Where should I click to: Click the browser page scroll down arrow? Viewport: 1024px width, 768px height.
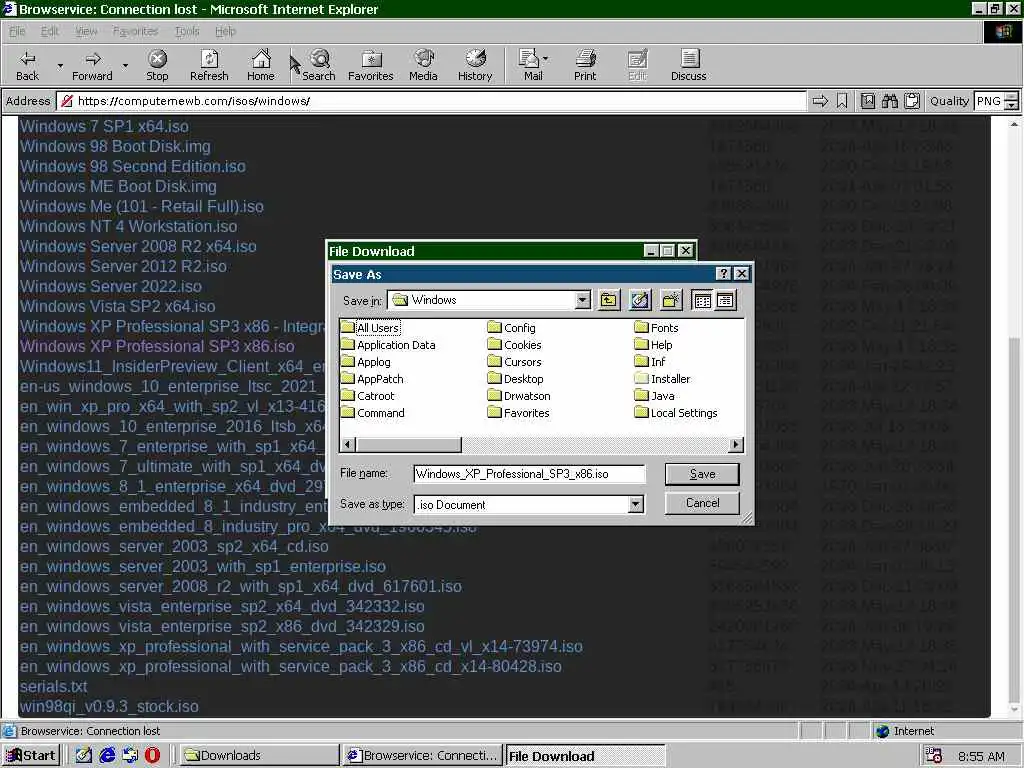[x=1014, y=710]
